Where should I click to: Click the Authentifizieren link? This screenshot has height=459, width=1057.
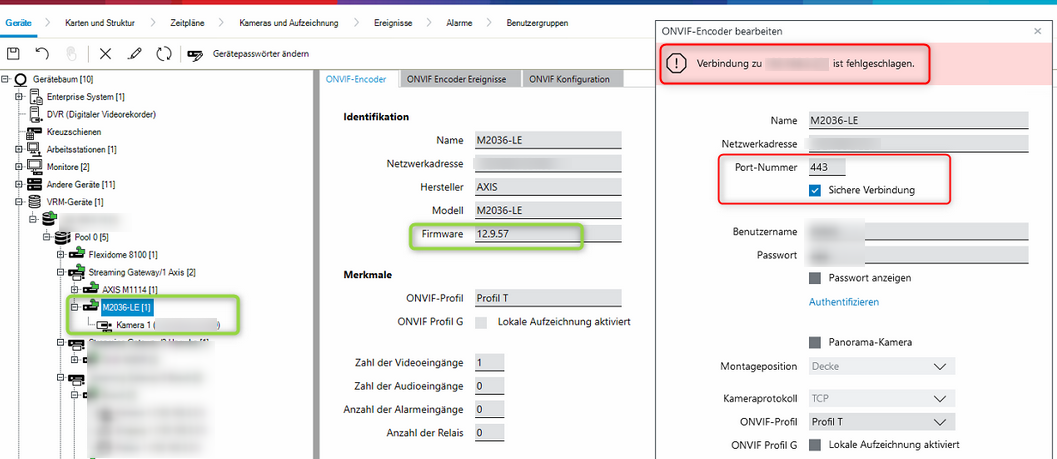(x=844, y=302)
